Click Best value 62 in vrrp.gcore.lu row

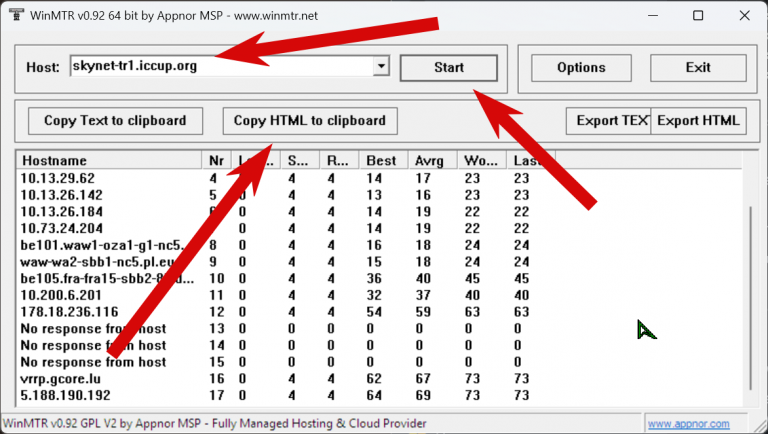(374, 378)
